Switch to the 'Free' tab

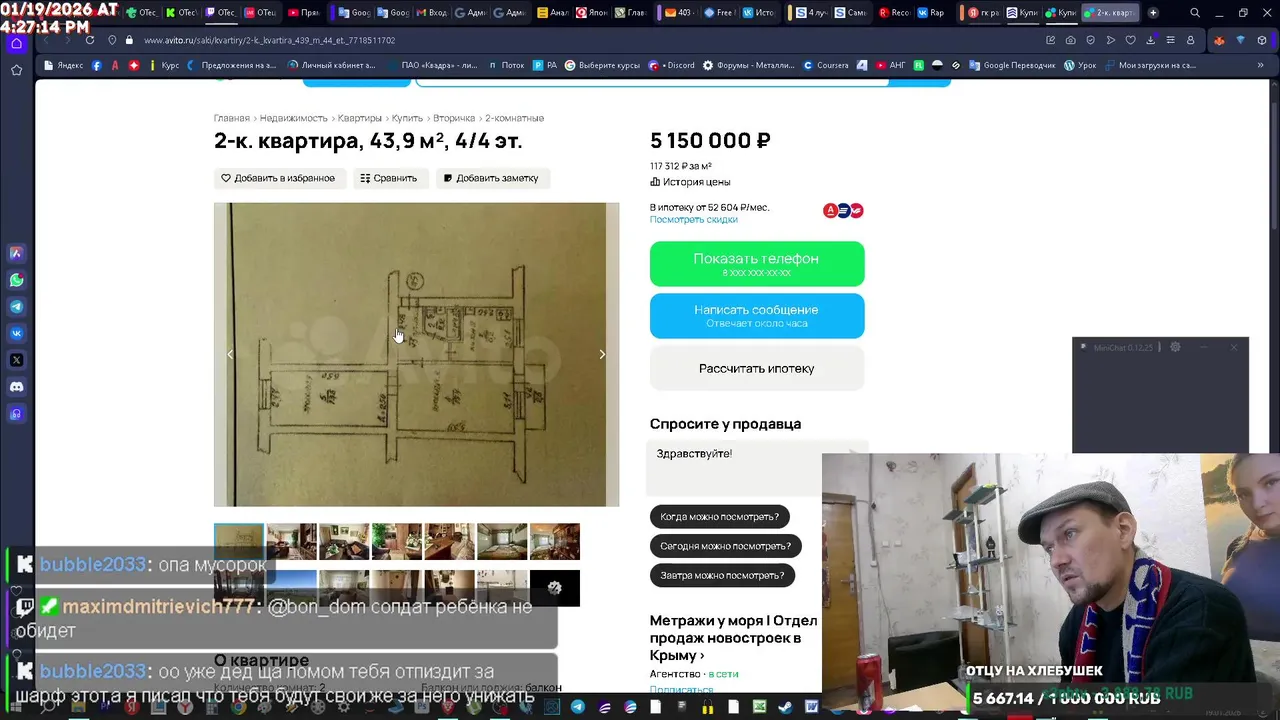(718, 13)
